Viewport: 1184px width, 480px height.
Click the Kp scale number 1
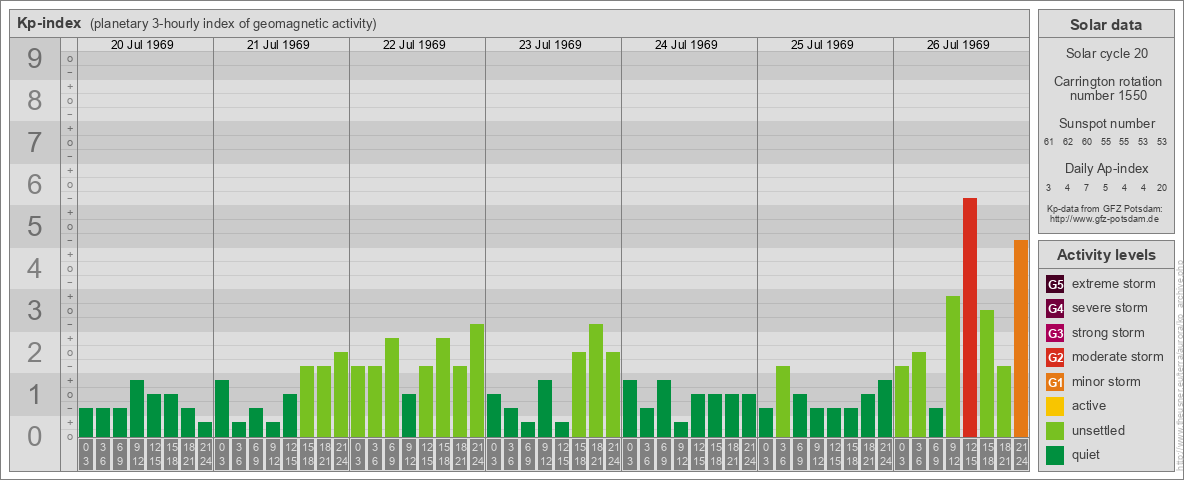[35, 395]
